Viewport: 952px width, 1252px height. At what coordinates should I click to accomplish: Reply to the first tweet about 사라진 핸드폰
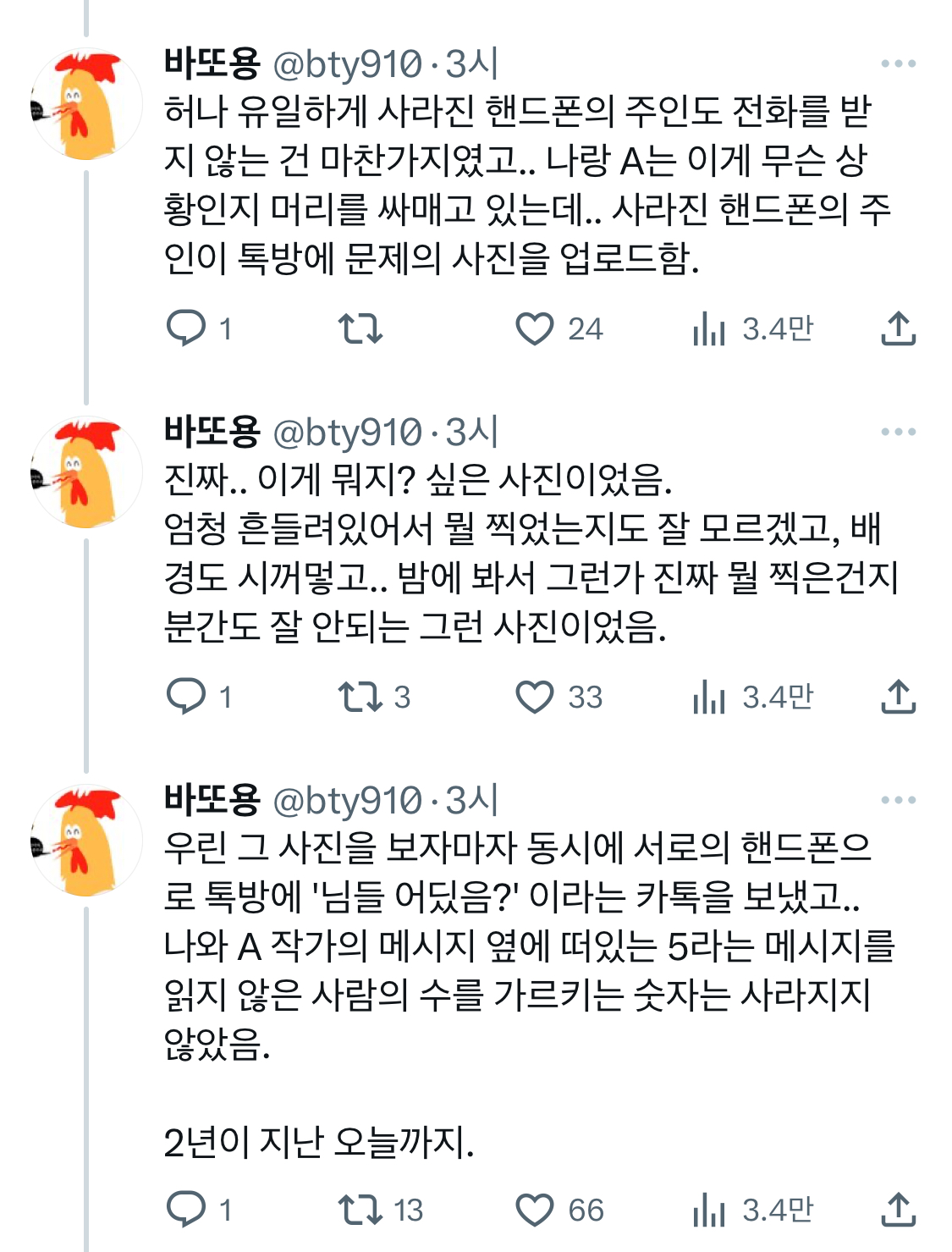(x=186, y=328)
